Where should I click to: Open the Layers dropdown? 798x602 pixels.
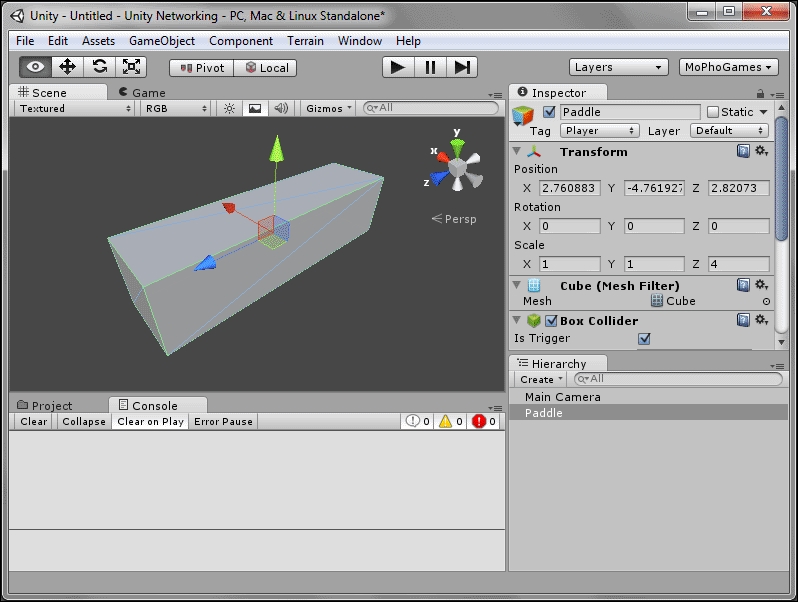(618, 67)
